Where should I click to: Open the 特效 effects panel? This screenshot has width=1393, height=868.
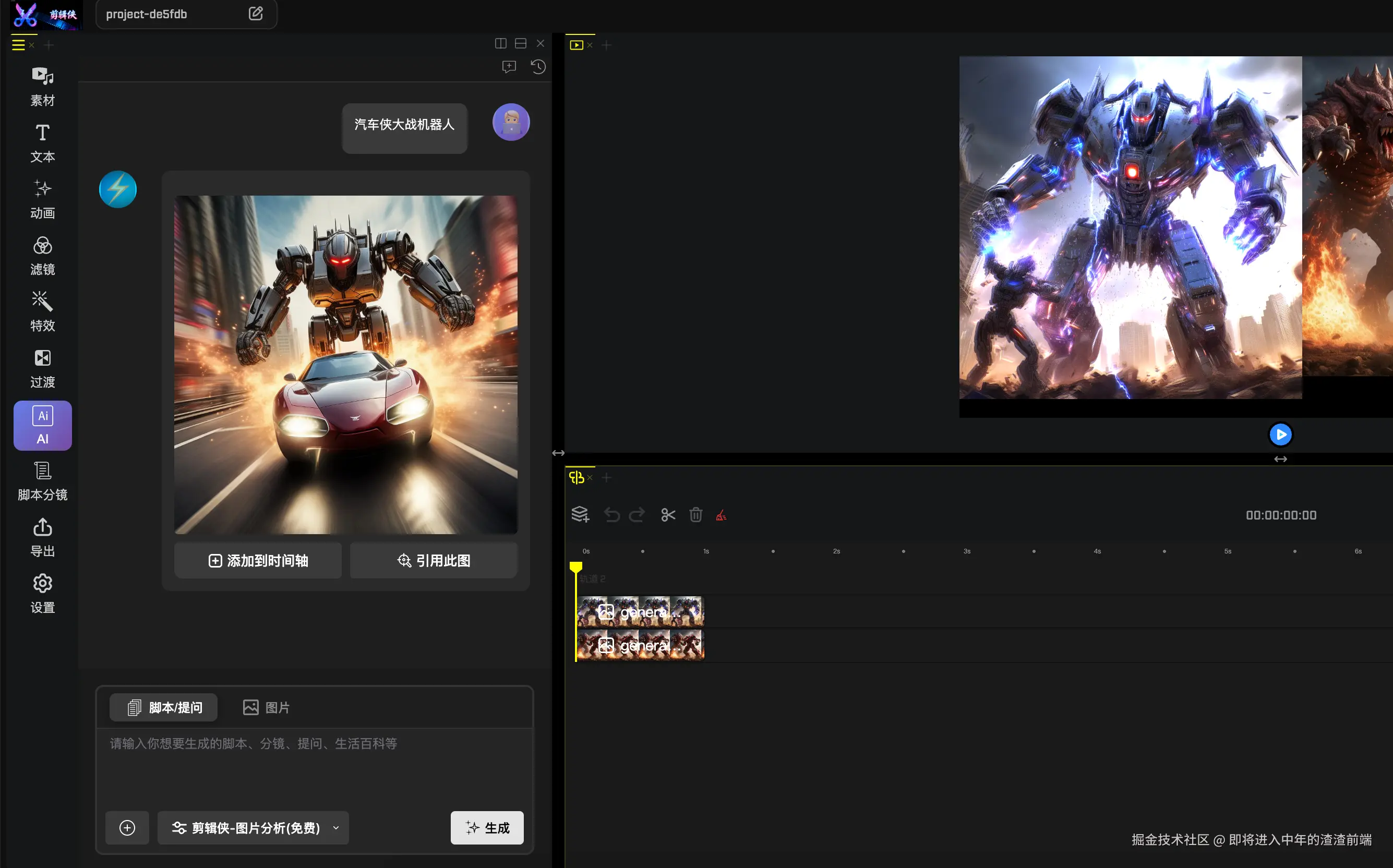pyautogui.click(x=42, y=312)
